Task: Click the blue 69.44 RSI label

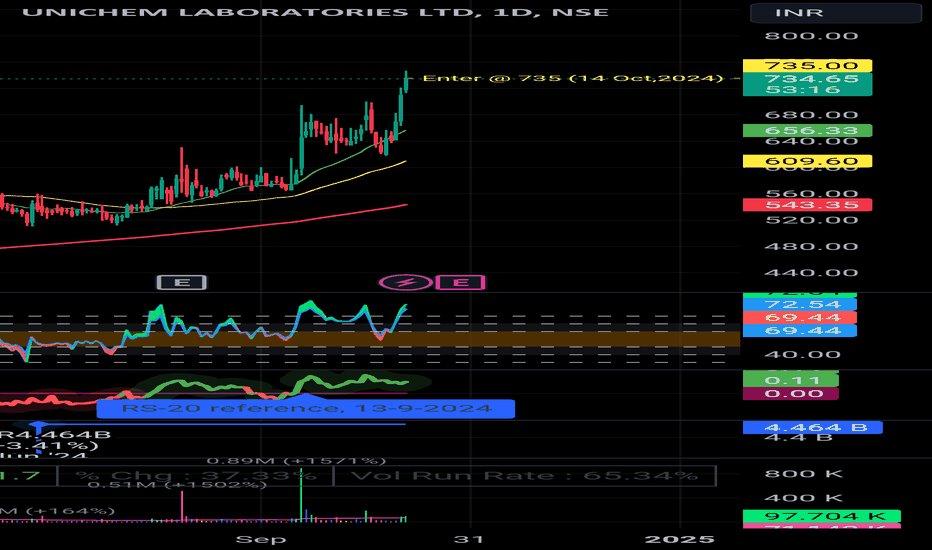Action: click(799, 331)
